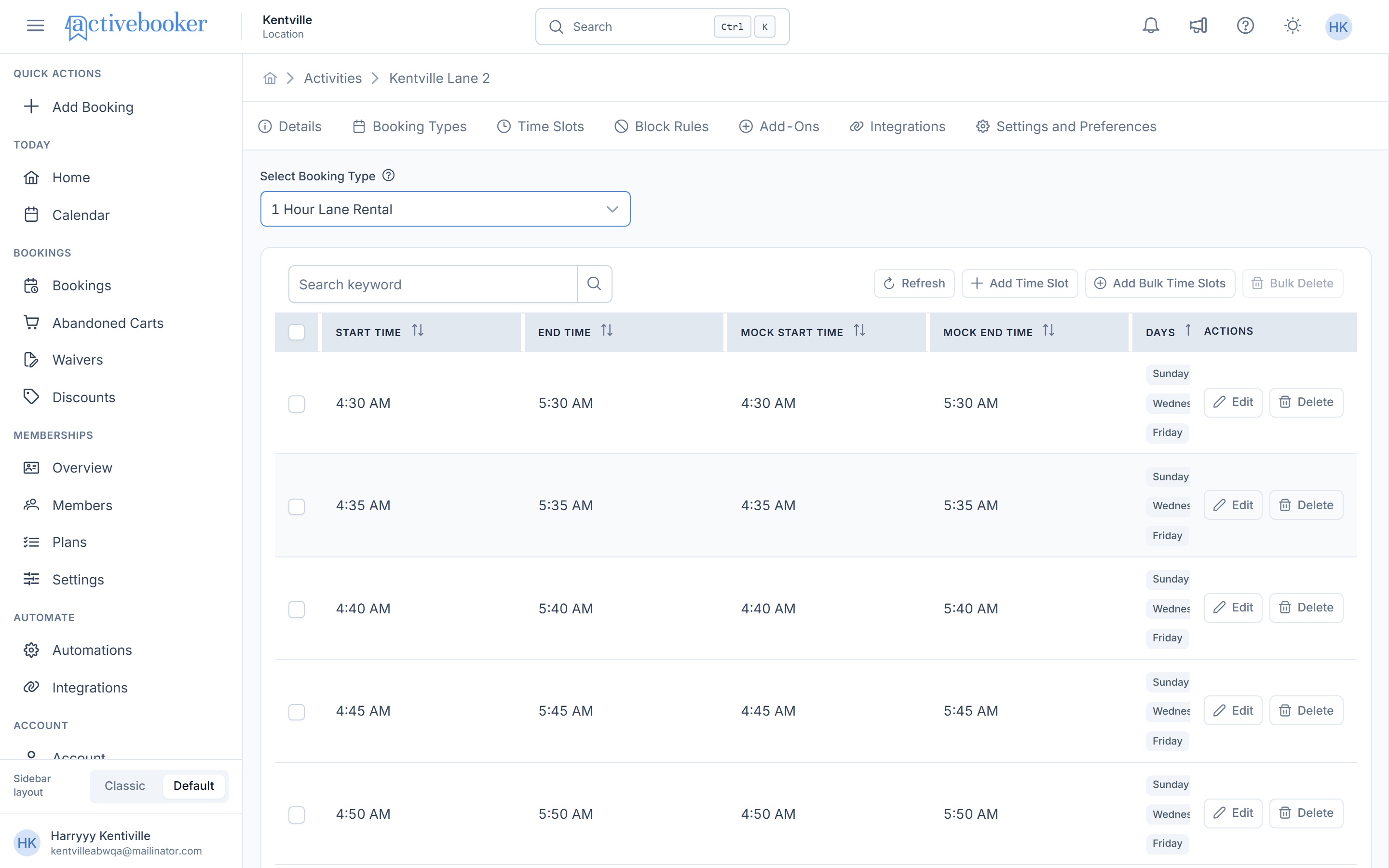Click Activities breadcrumb link
Image resolution: width=1389 pixels, height=868 pixels.
[332, 78]
